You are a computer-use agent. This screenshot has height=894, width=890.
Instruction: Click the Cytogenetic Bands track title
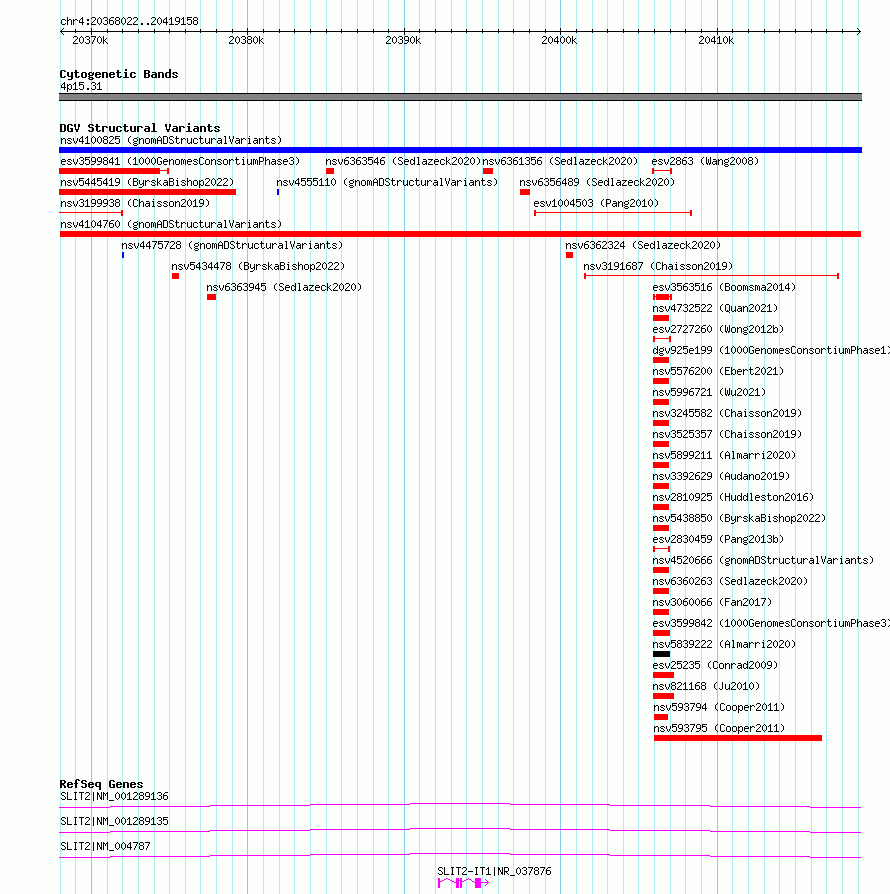[x=119, y=74]
